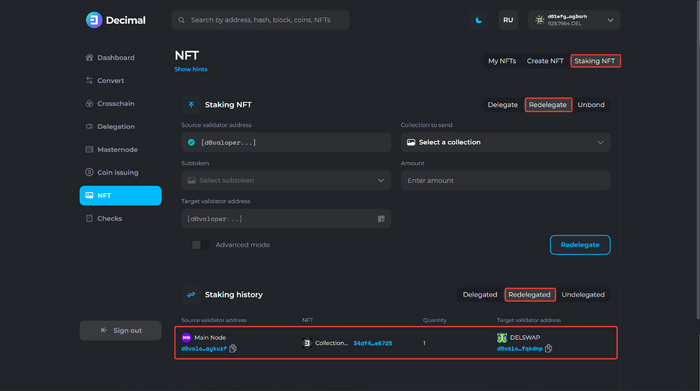The image size is (700, 391).
Task: Click Source validator address field
Action: tap(286, 142)
